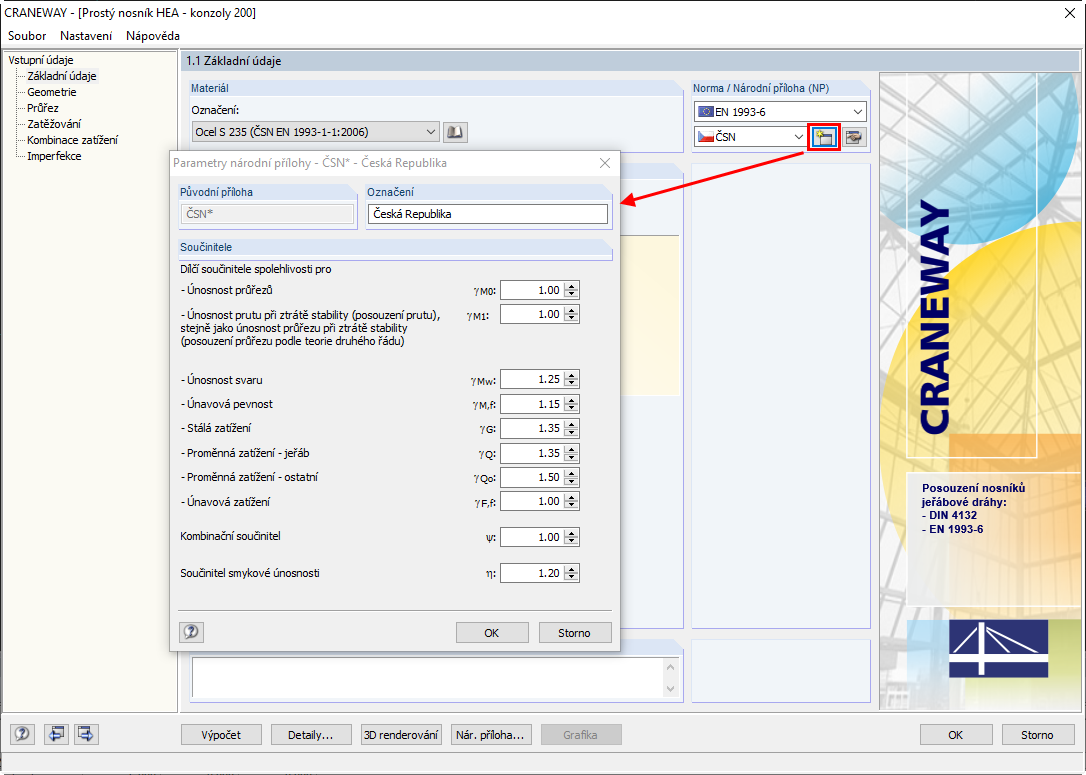The height and width of the screenshot is (775, 1086).
Task: Go to next input window arrow icon
Action: click(x=86, y=734)
